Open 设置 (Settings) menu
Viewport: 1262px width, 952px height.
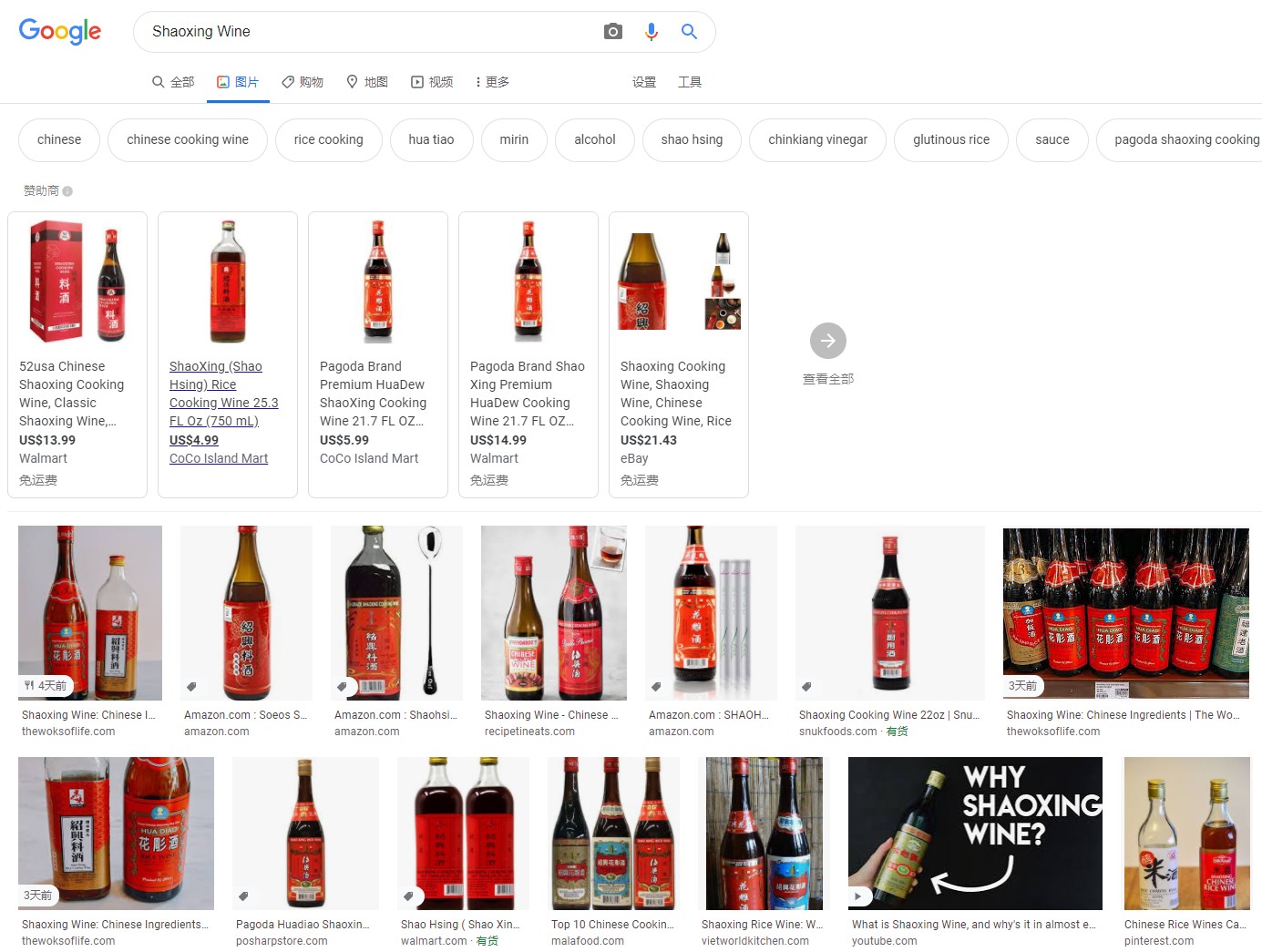coord(644,82)
